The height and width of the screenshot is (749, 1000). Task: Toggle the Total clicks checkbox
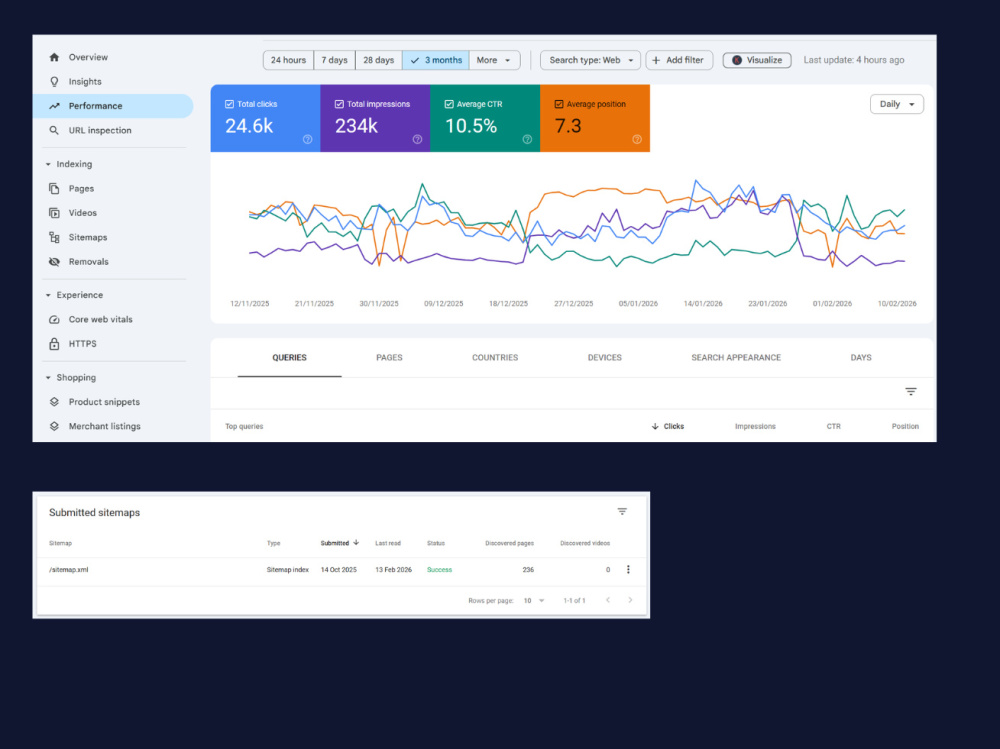[x=230, y=104]
